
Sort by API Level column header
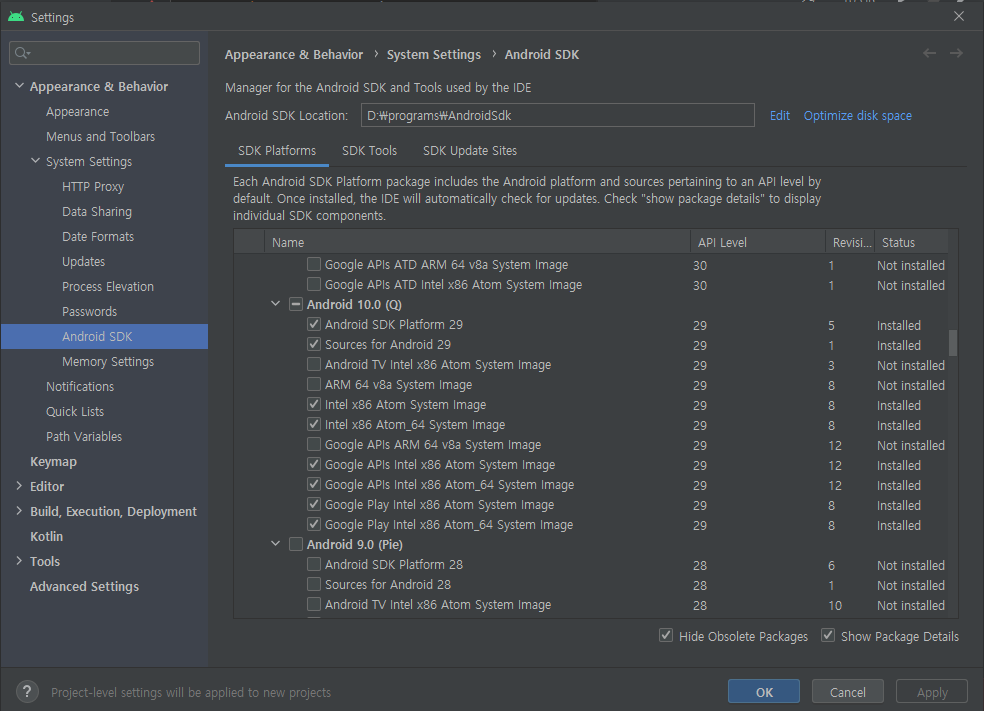[757, 242]
